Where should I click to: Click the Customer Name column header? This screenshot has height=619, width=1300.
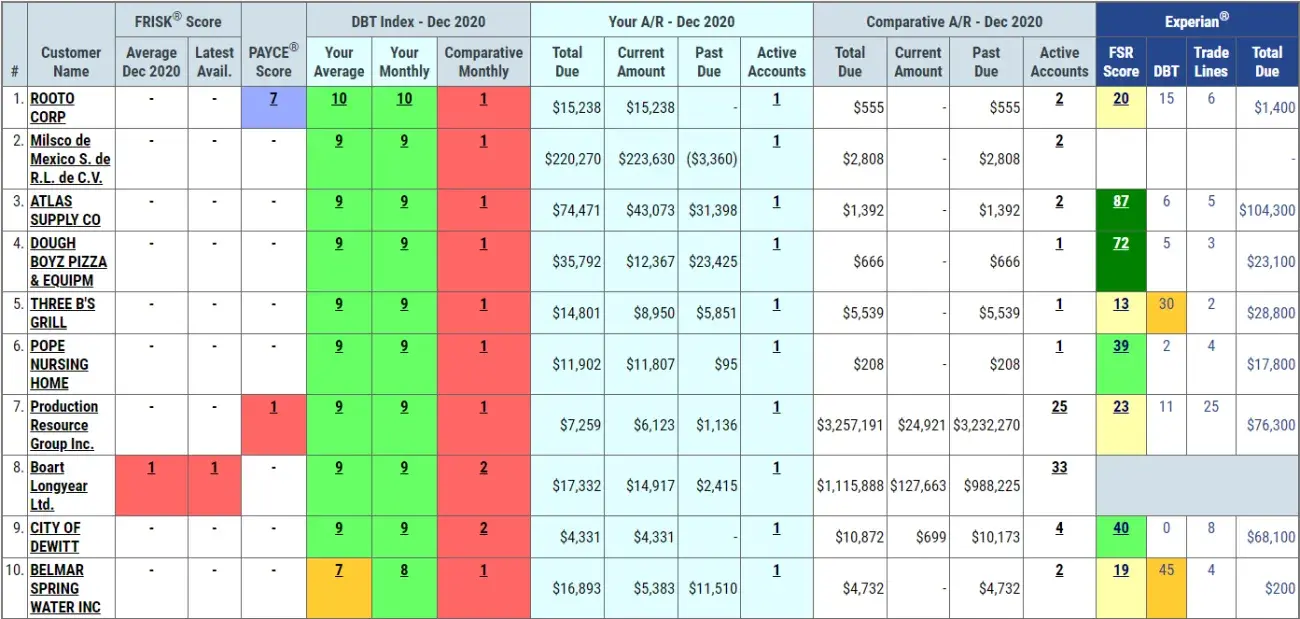click(71, 61)
